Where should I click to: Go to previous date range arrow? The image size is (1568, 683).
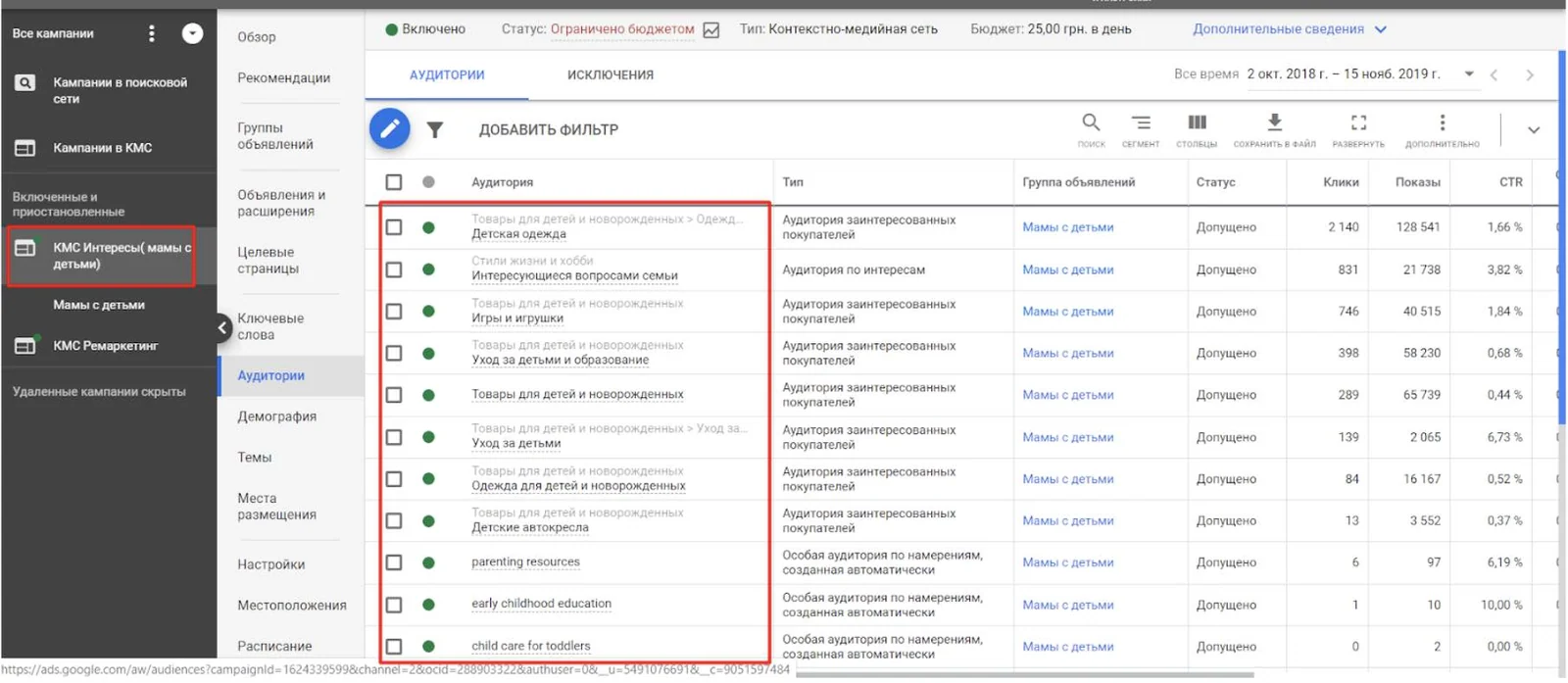pyautogui.click(x=1494, y=75)
